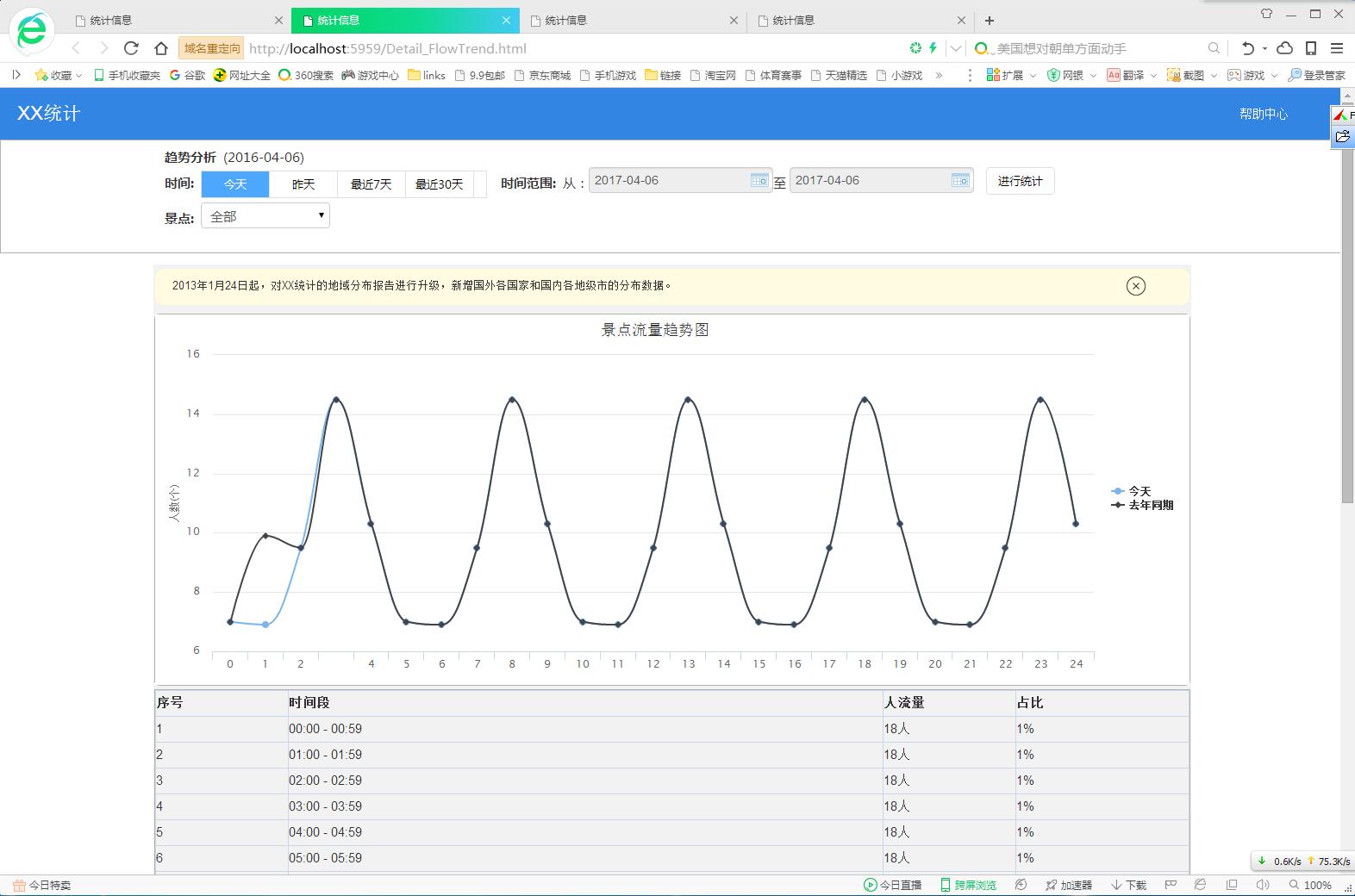Open the 扩展 extensions dropdown
This screenshot has width=1355, height=896.
click(1011, 75)
